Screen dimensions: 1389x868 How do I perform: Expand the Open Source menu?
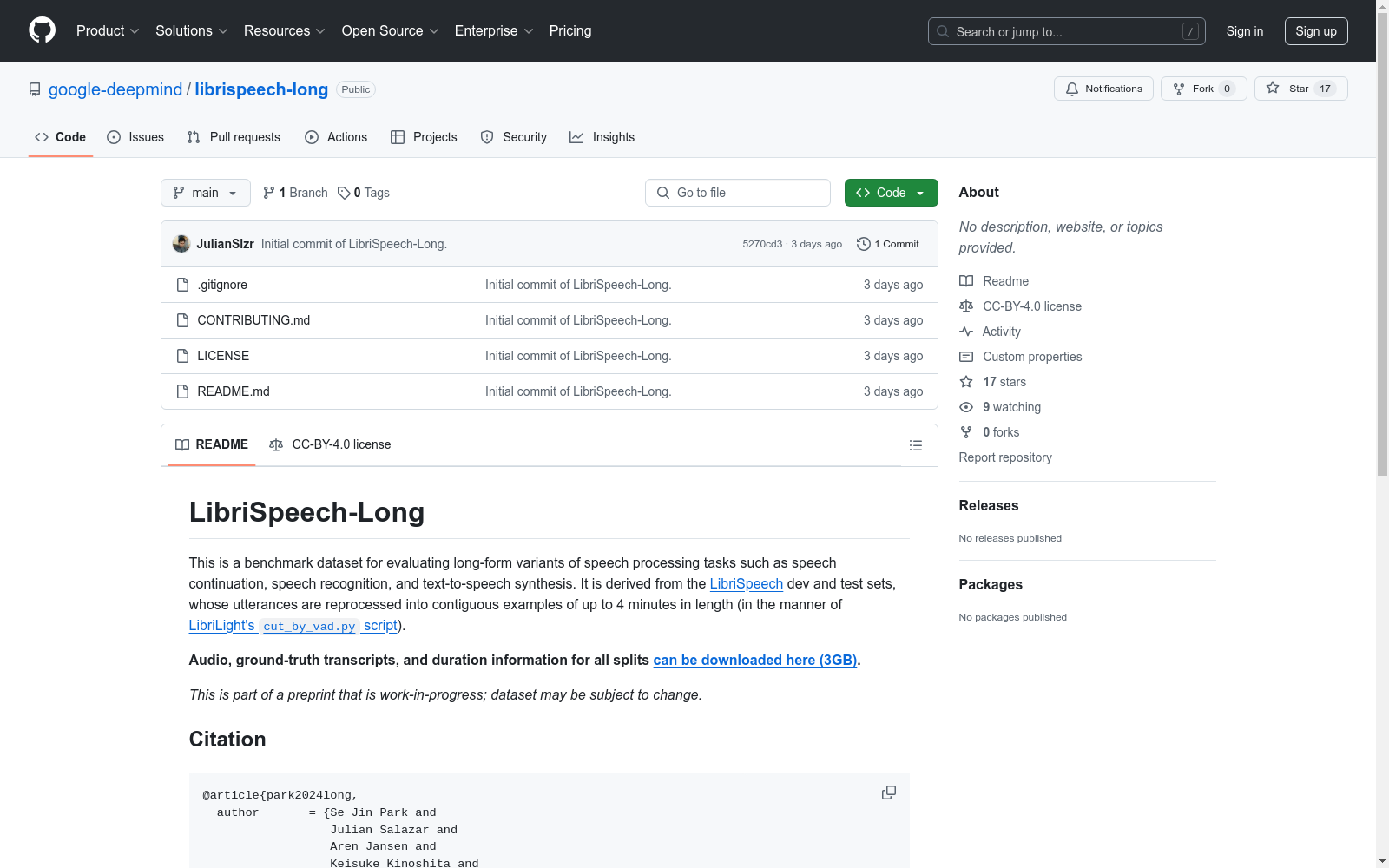[391, 30]
